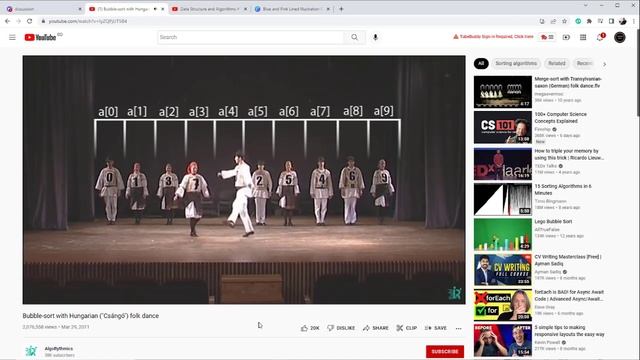Viewport: 640px width, 360px height.
Task: Open the account avatar menu
Action: [x=620, y=37]
